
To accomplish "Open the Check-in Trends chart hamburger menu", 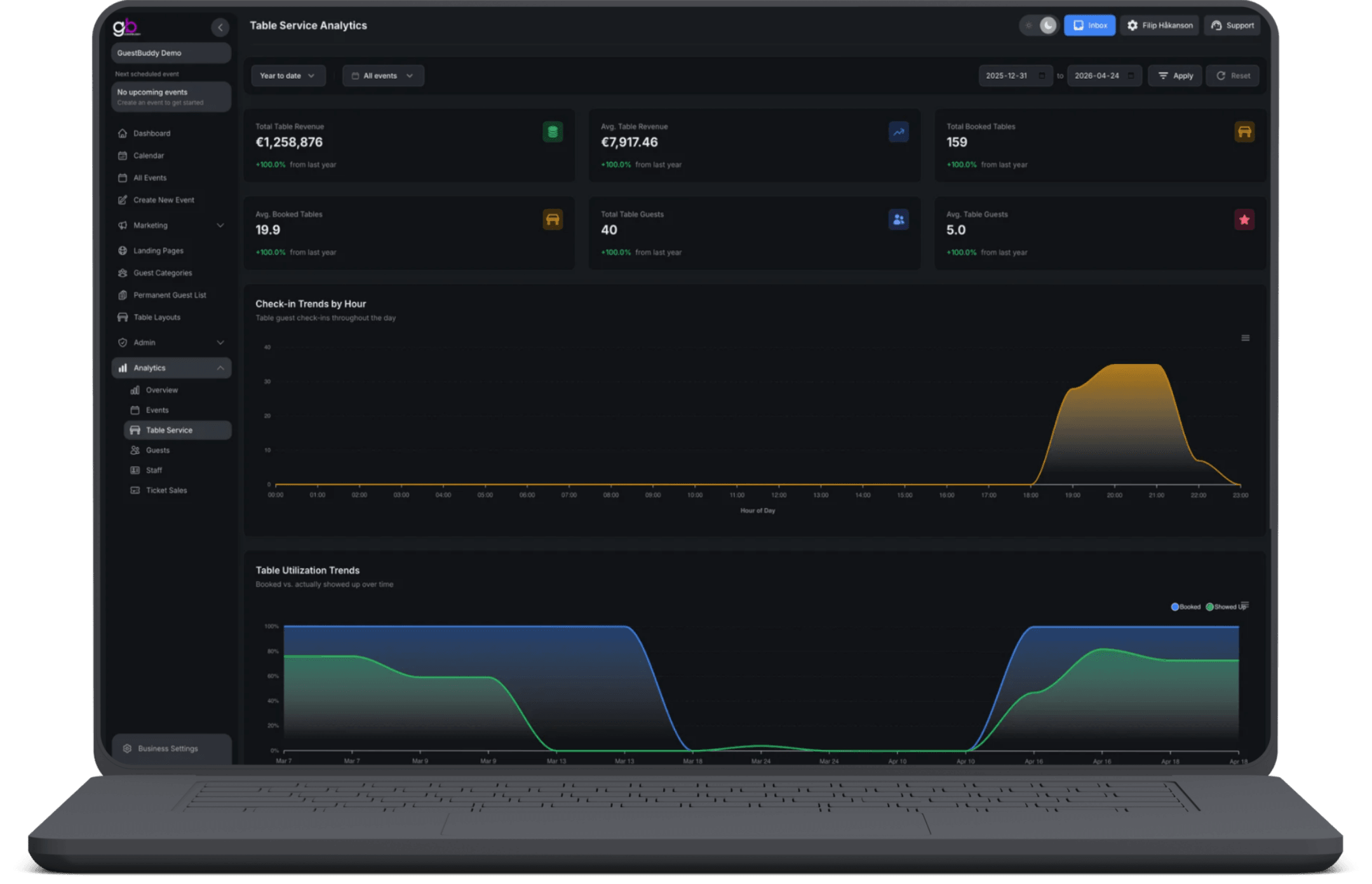I will click(1245, 338).
